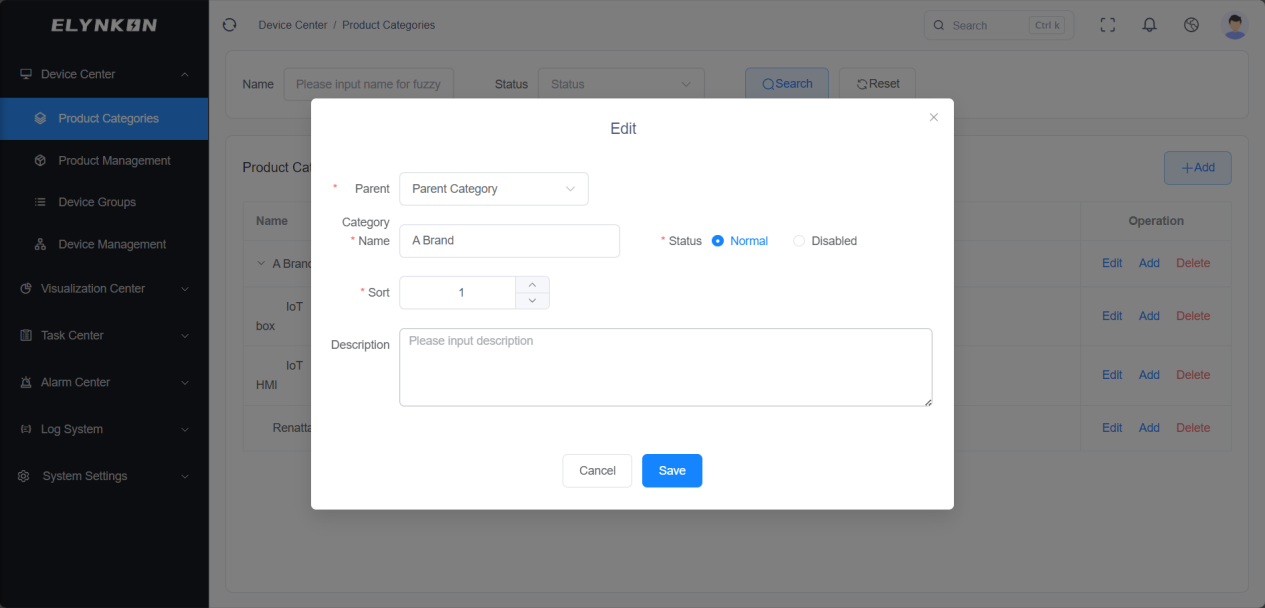Click Delete in IoT box row
Screen dimensions: 1265x608
point(1193,316)
